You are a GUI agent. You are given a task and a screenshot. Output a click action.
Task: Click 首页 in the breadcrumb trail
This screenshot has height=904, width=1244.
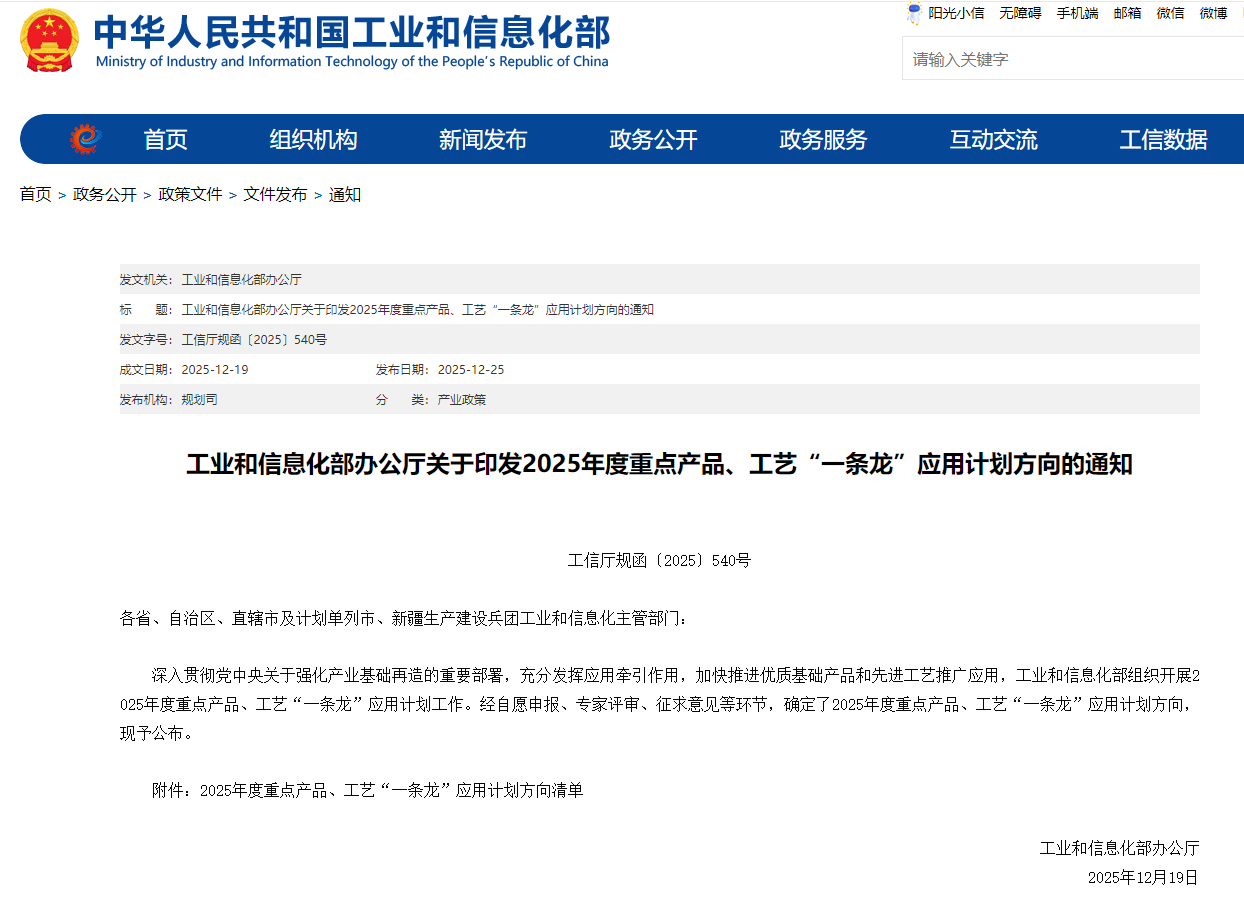coord(35,194)
